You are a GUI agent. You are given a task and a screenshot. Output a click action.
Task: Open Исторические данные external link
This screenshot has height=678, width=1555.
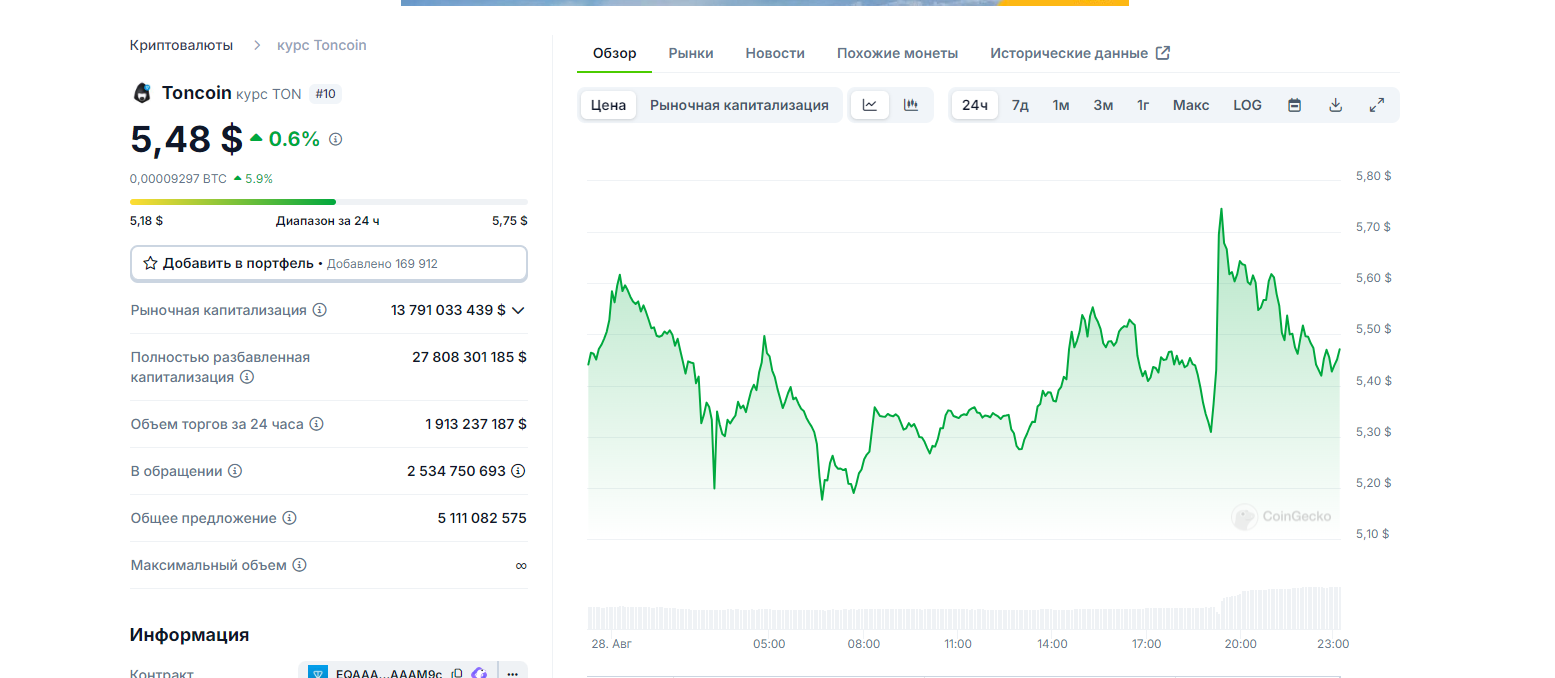pos(1079,53)
